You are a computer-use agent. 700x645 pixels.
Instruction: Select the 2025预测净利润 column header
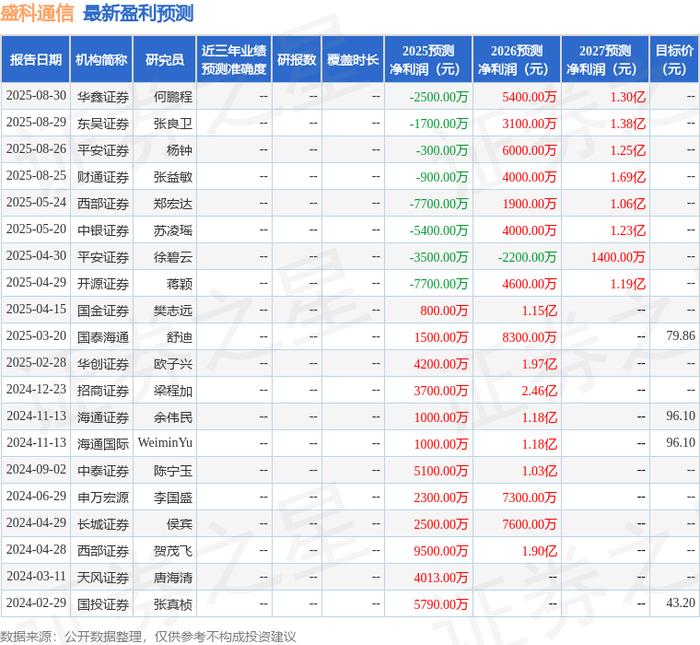point(428,59)
